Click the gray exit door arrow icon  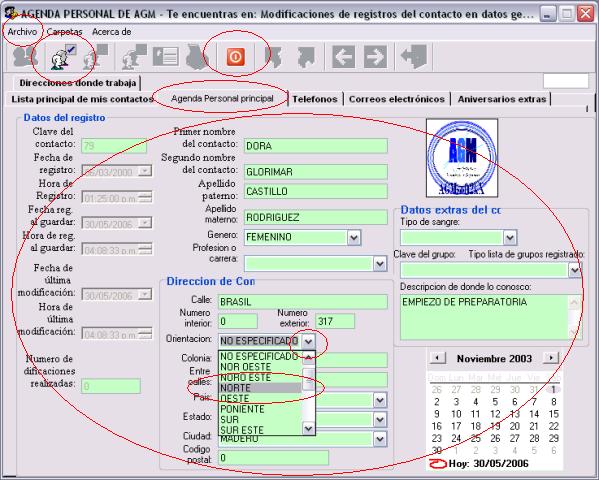point(414,57)
